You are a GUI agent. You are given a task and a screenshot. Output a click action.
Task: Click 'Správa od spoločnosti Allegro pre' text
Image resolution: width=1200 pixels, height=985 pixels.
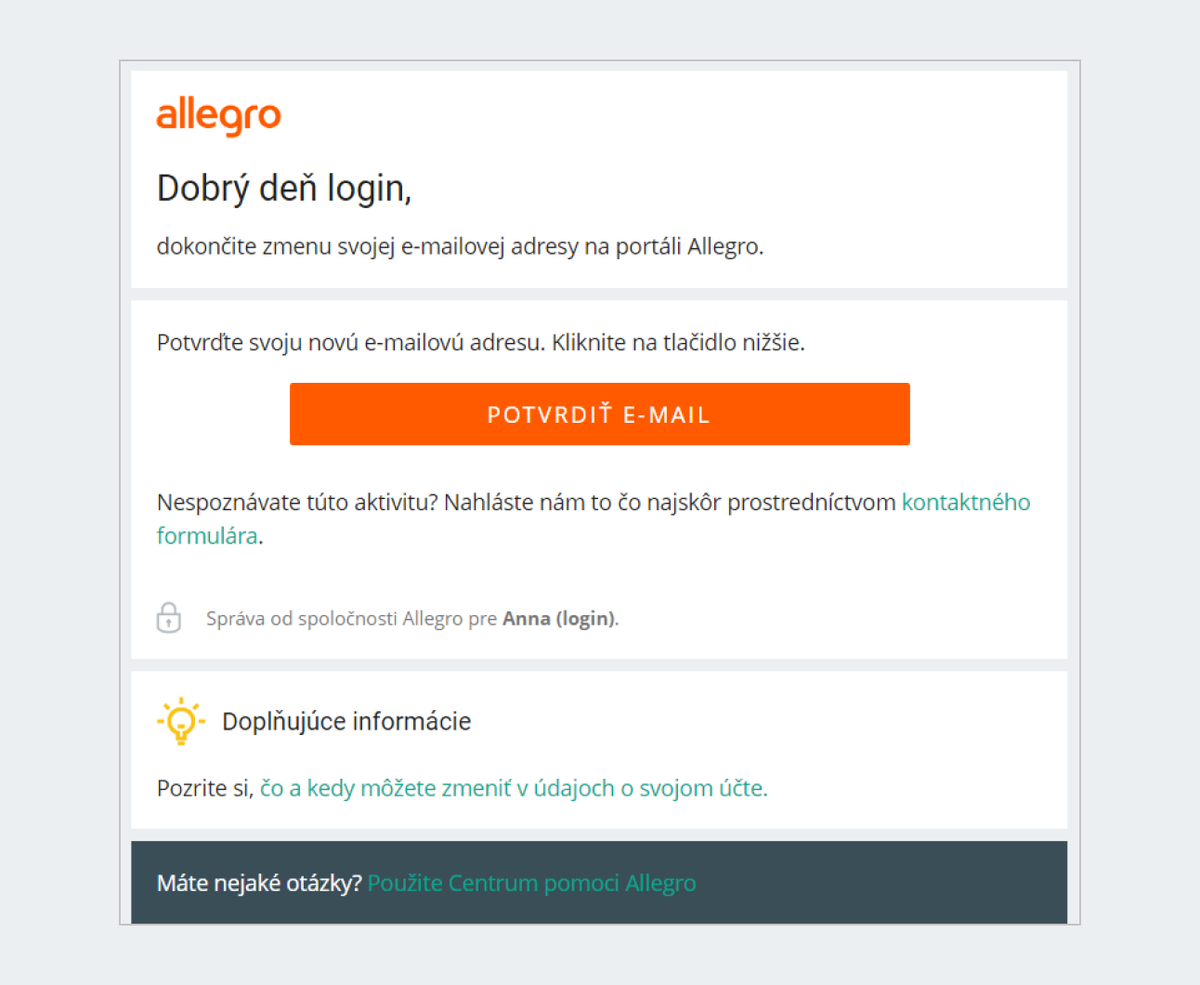tap(351, 618)
